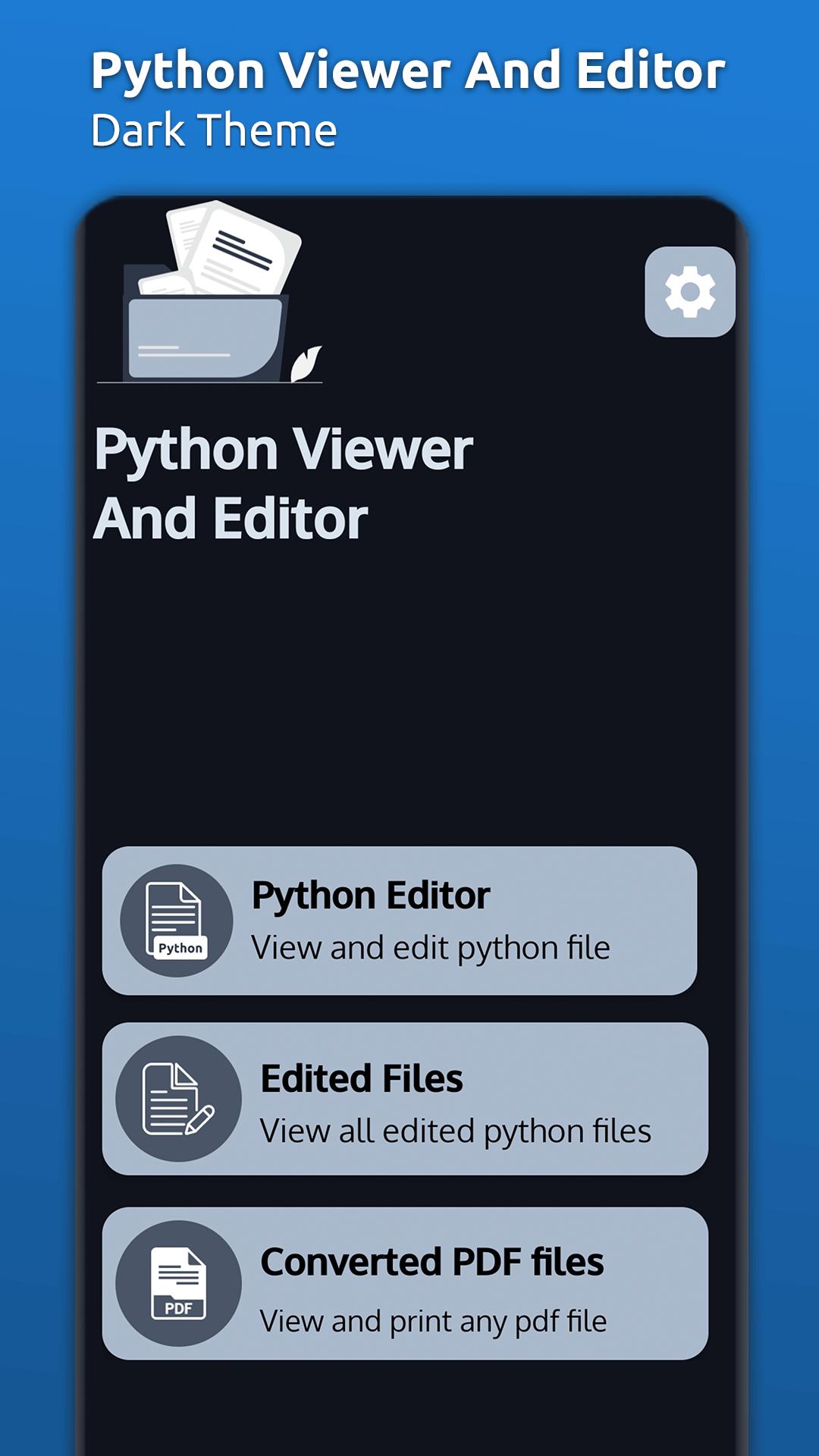The width and height of the screenshot is (819, 1456).
Task: Click the small feather quill icon
Action: tap(306, 364)
